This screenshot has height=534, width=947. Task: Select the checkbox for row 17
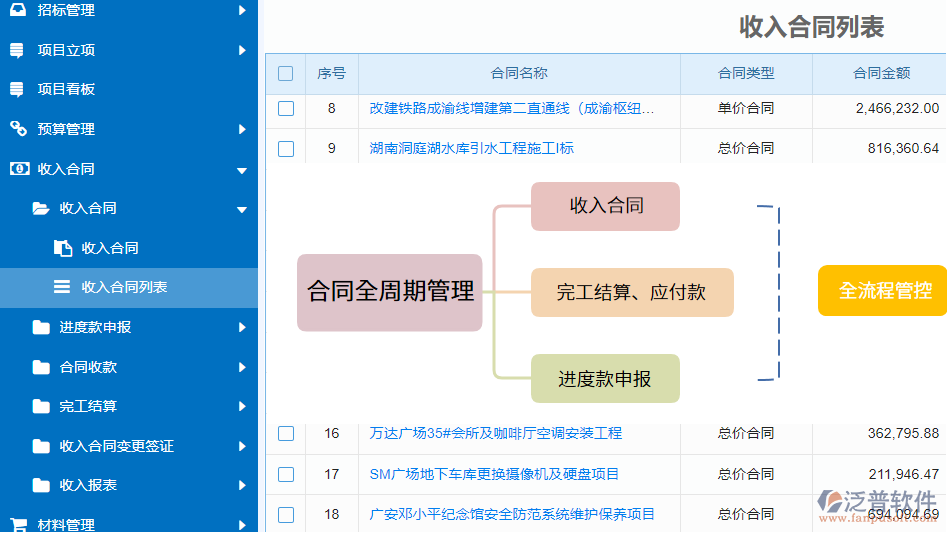point(286,474)
